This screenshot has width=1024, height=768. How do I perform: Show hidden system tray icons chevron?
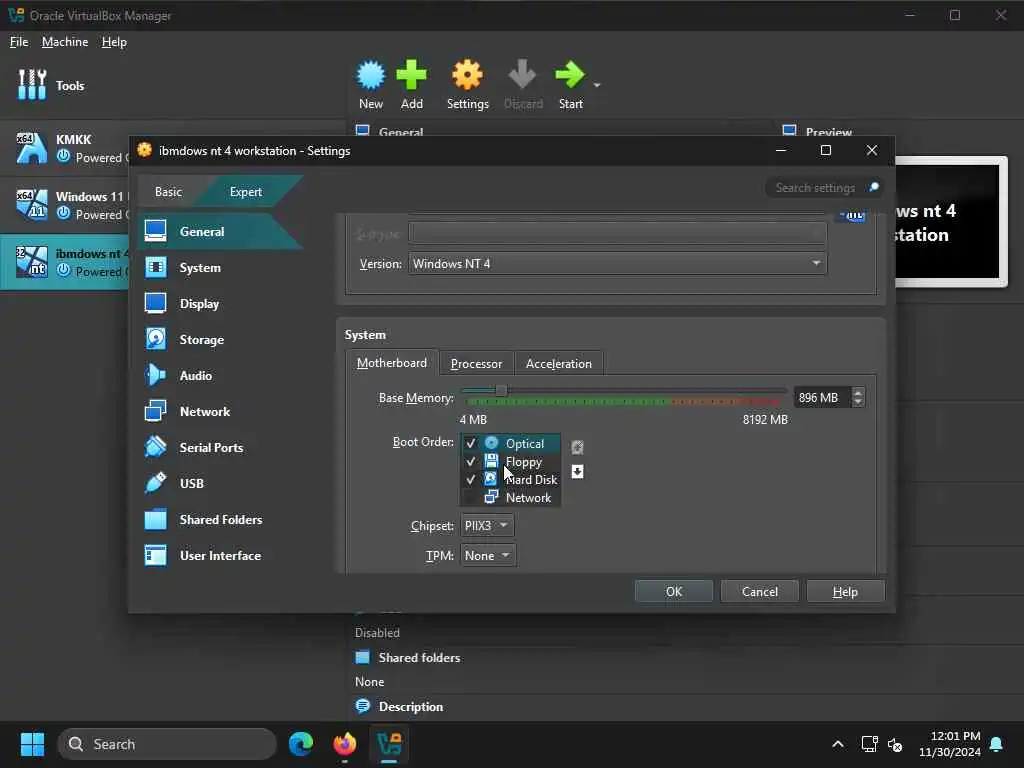(838, 744)
